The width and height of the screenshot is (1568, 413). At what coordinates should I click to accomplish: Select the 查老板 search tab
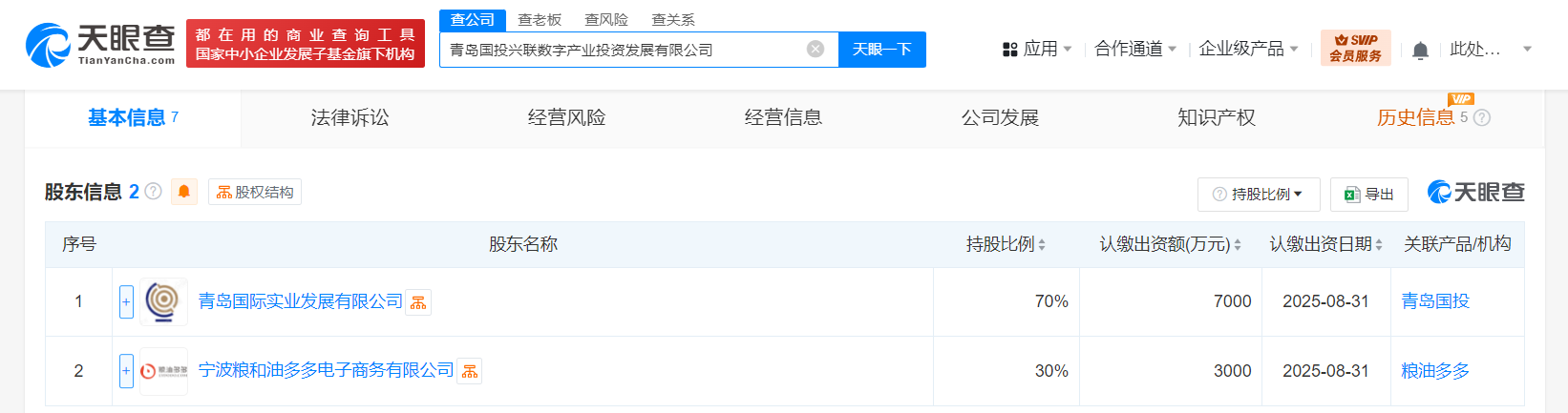coord(540,20)
